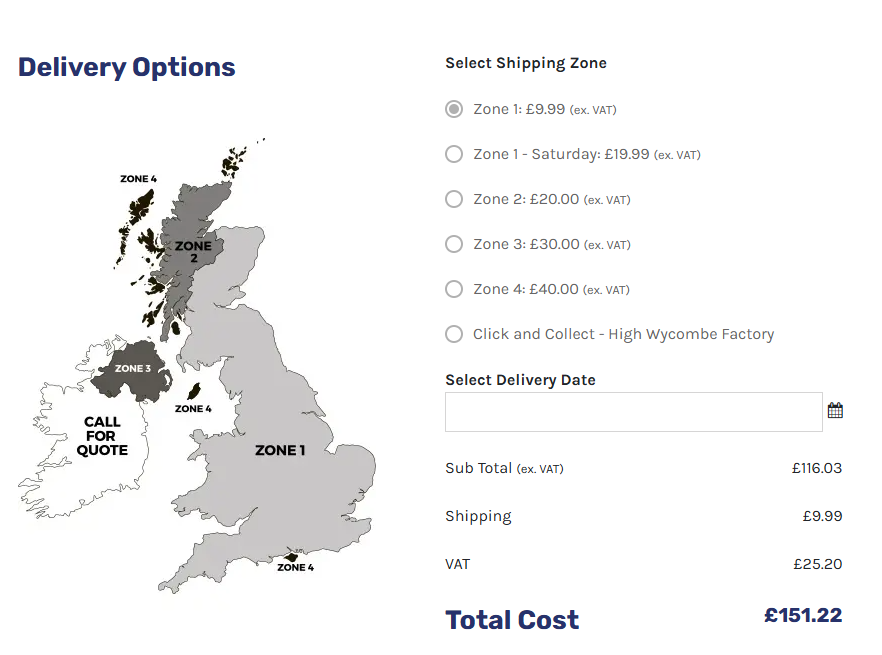Select Zone 2 £20.00 shipping option

tap(454, 199)
